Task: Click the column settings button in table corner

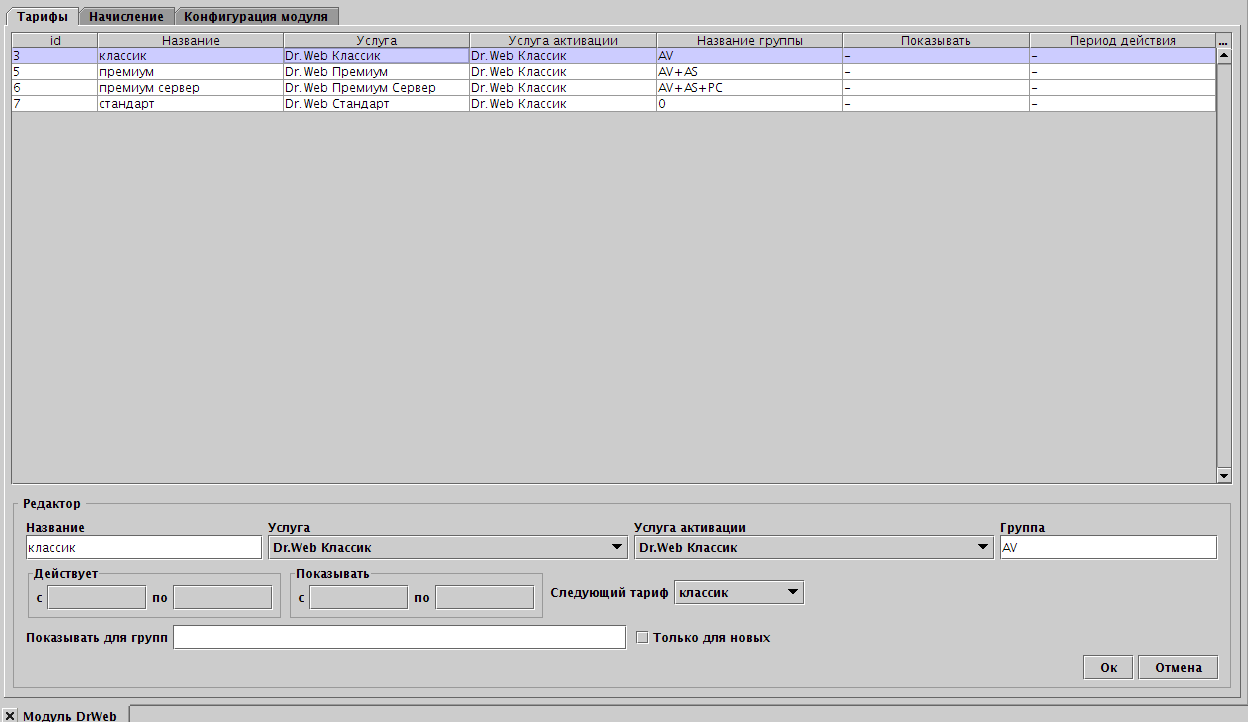Action: (x=1223, y=41)
